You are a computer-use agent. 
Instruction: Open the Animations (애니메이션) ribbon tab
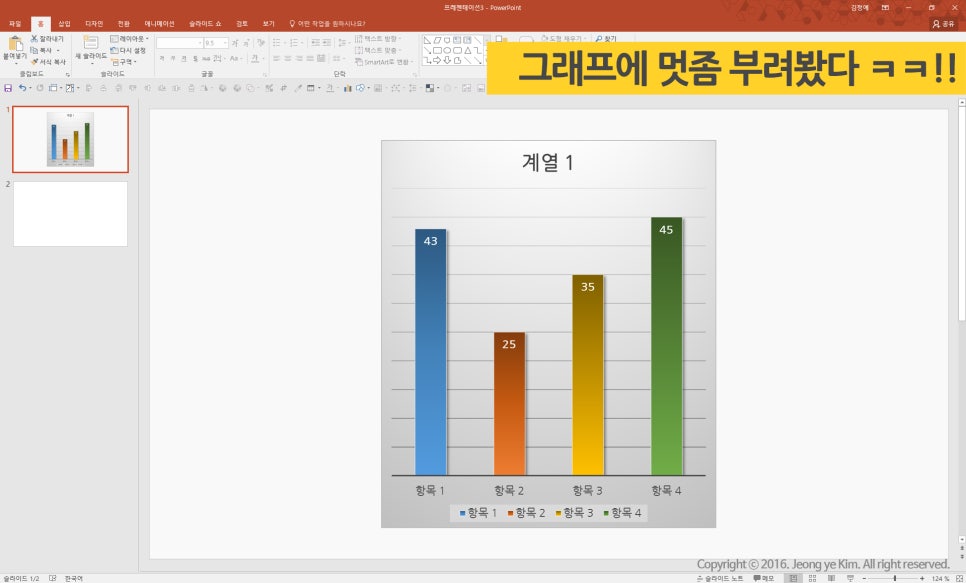(159, 23)
